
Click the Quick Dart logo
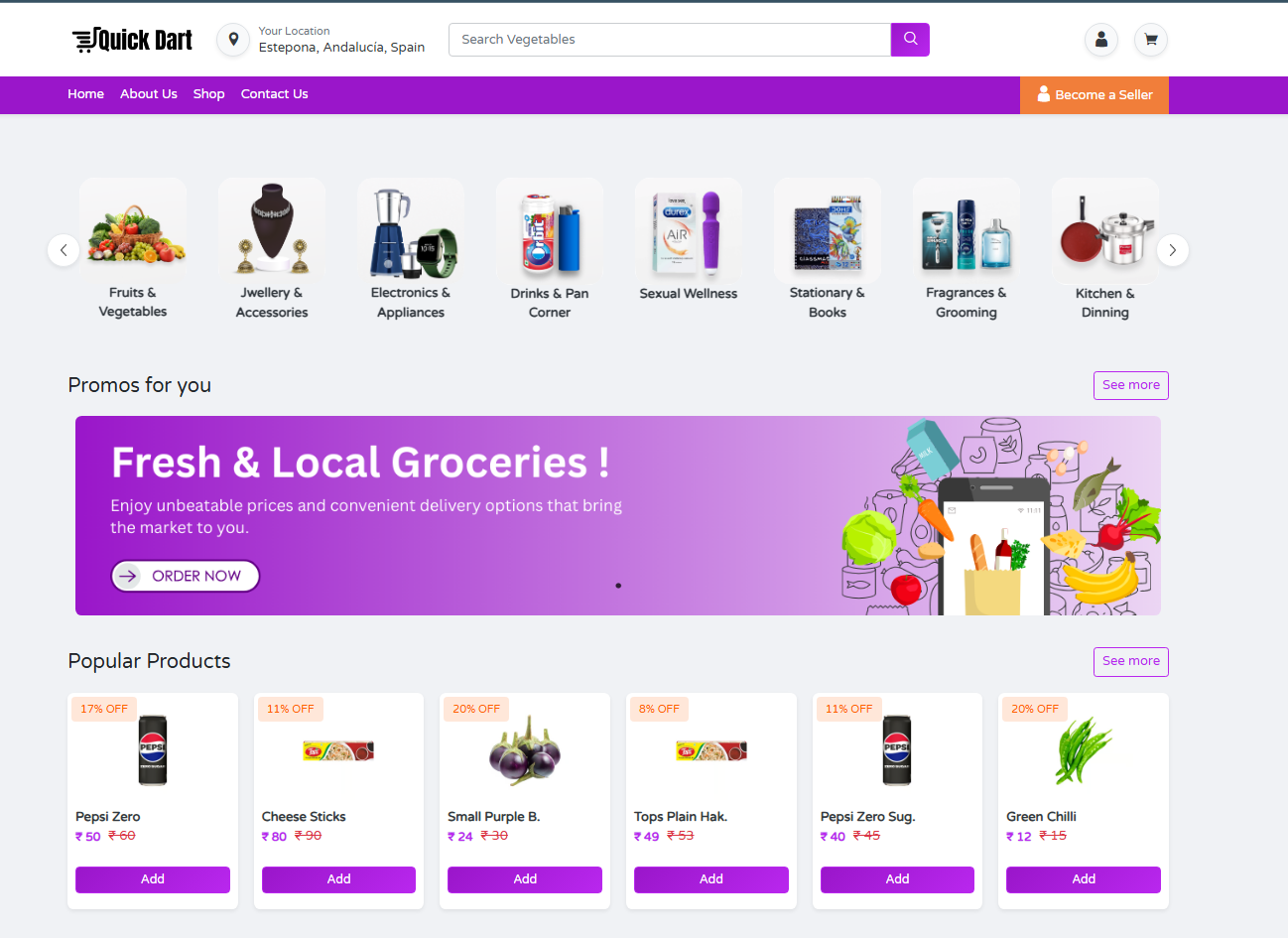pos(132,40)
